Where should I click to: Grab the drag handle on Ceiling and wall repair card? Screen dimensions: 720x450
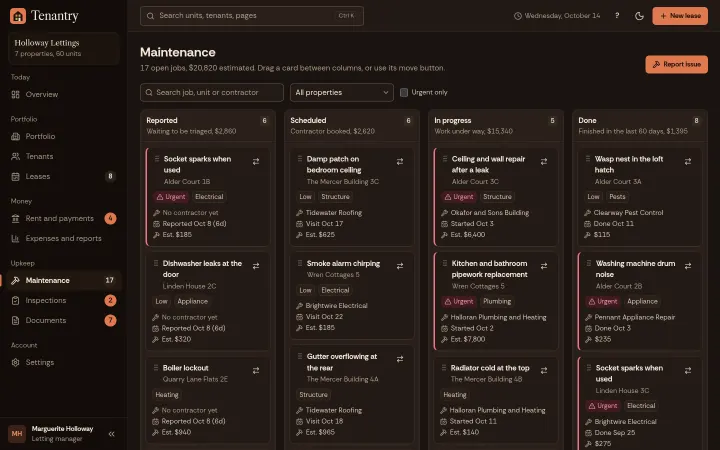pyautogui.click(x=444, y=159)
